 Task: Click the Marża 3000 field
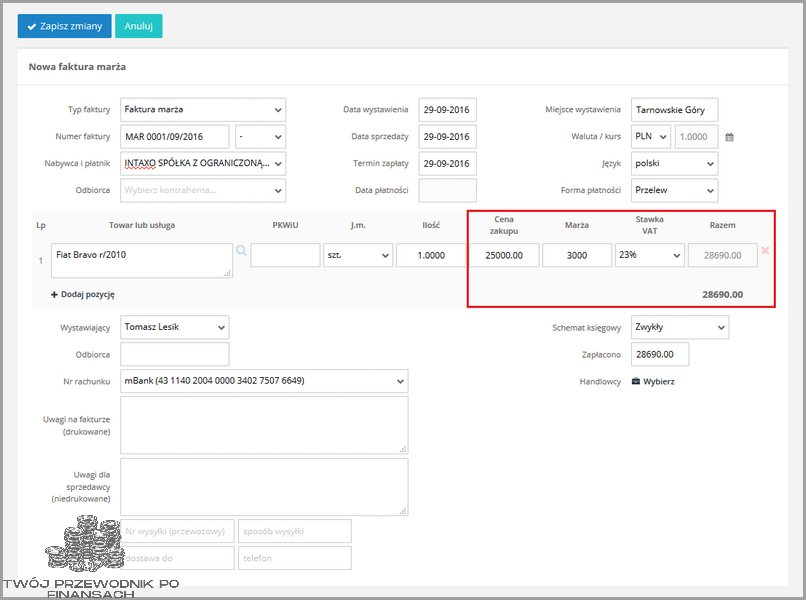click(577, 255)
